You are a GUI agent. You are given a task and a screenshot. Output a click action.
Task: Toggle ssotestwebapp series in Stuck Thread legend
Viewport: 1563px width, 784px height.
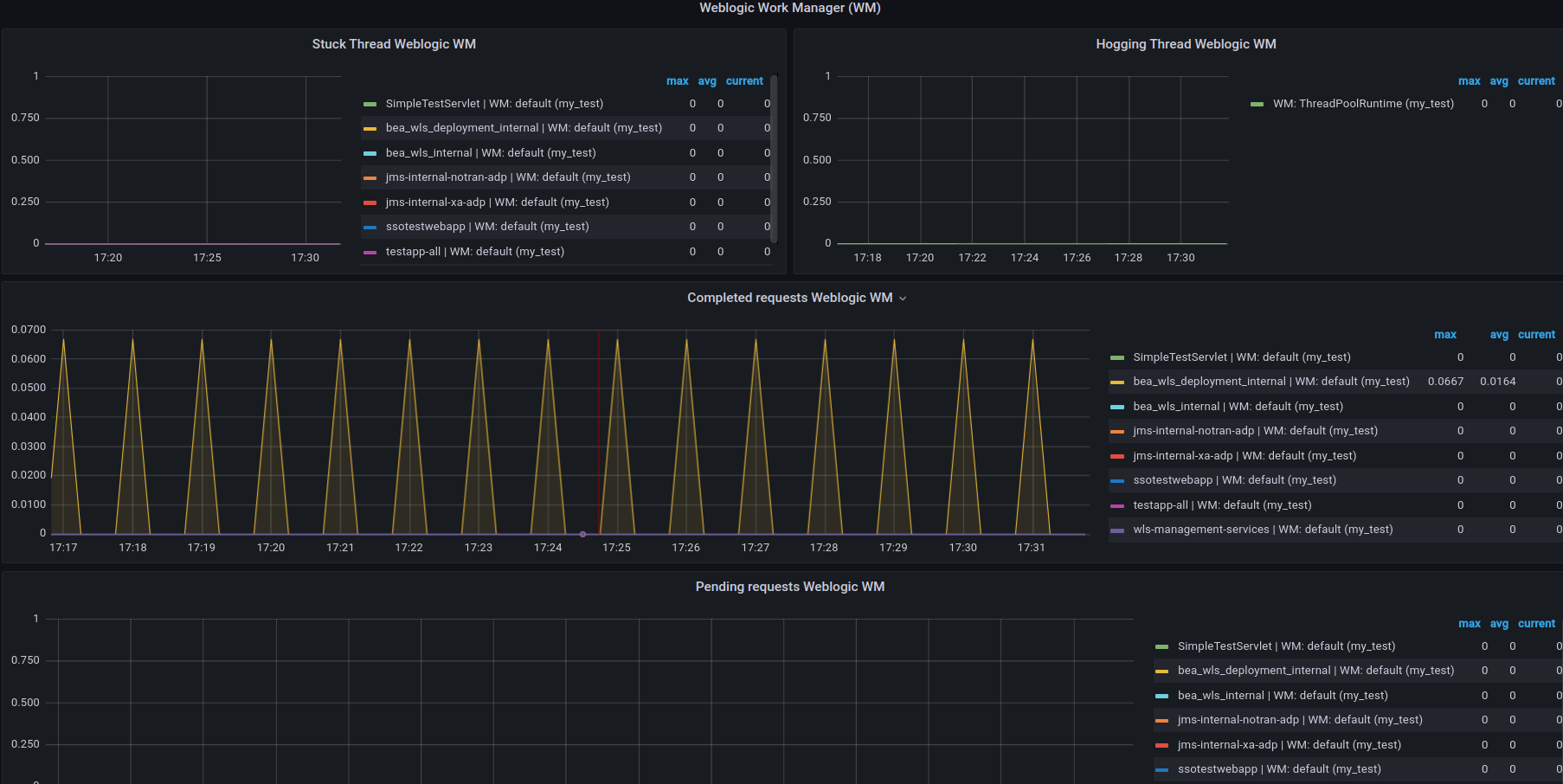tap(487, 227)
